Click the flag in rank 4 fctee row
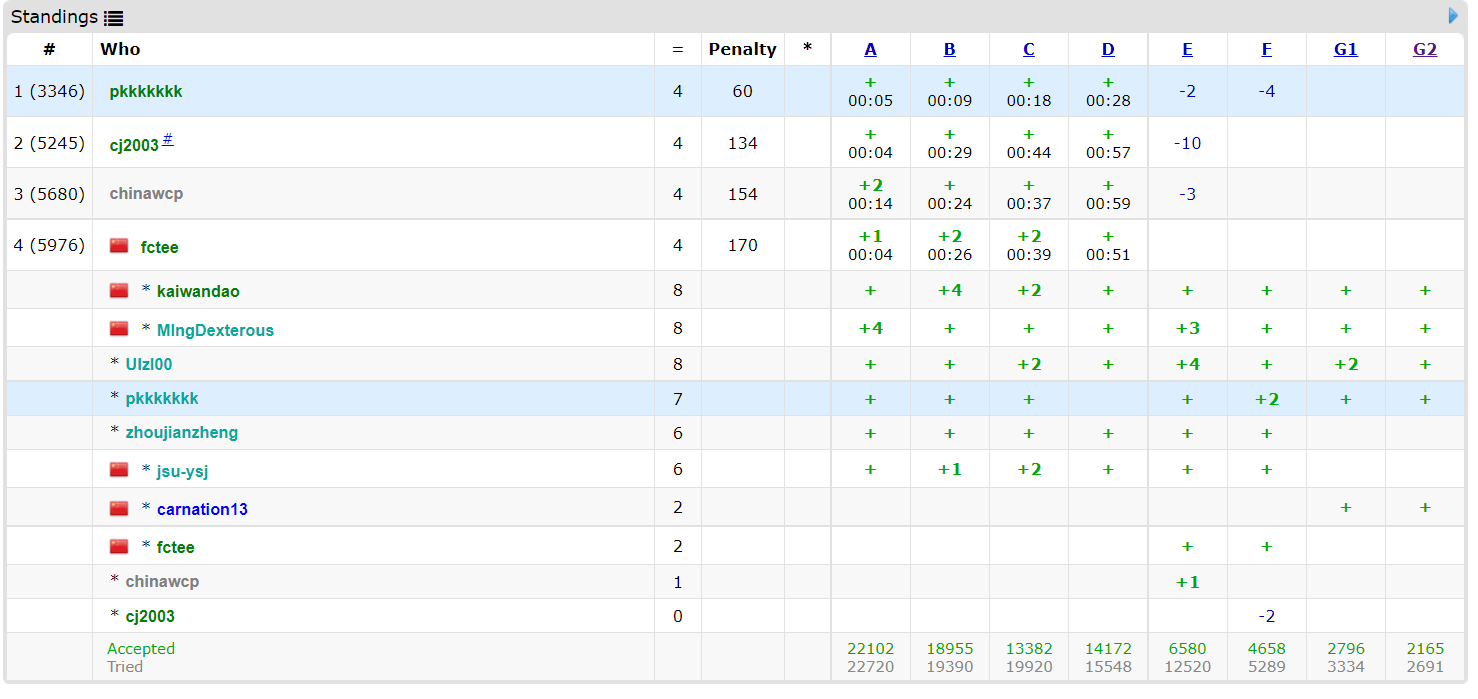The image size is (1478, 699). click(x=119, y=246)
